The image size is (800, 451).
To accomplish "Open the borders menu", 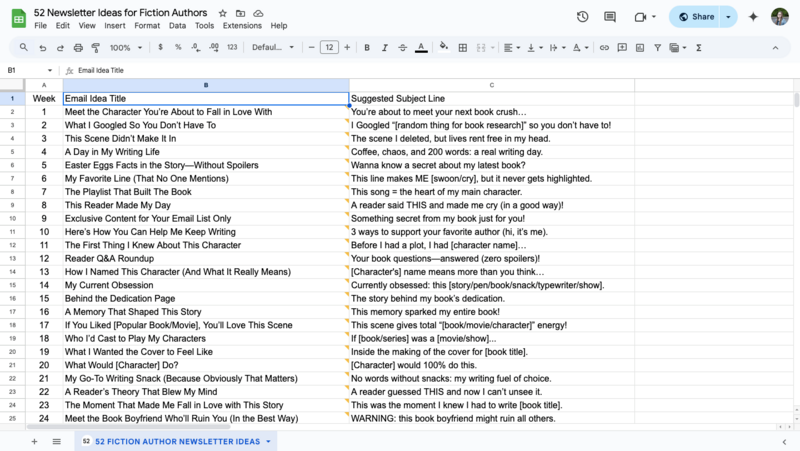I will (463, 47).
